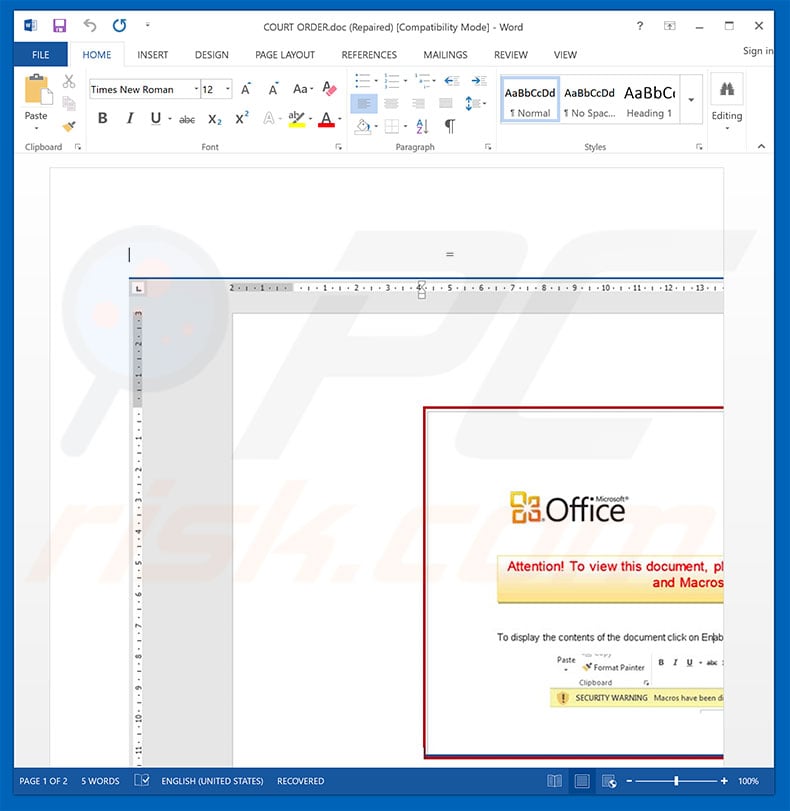Open the Editing group menu
The image size is (790, 811).
click(727, 102)
